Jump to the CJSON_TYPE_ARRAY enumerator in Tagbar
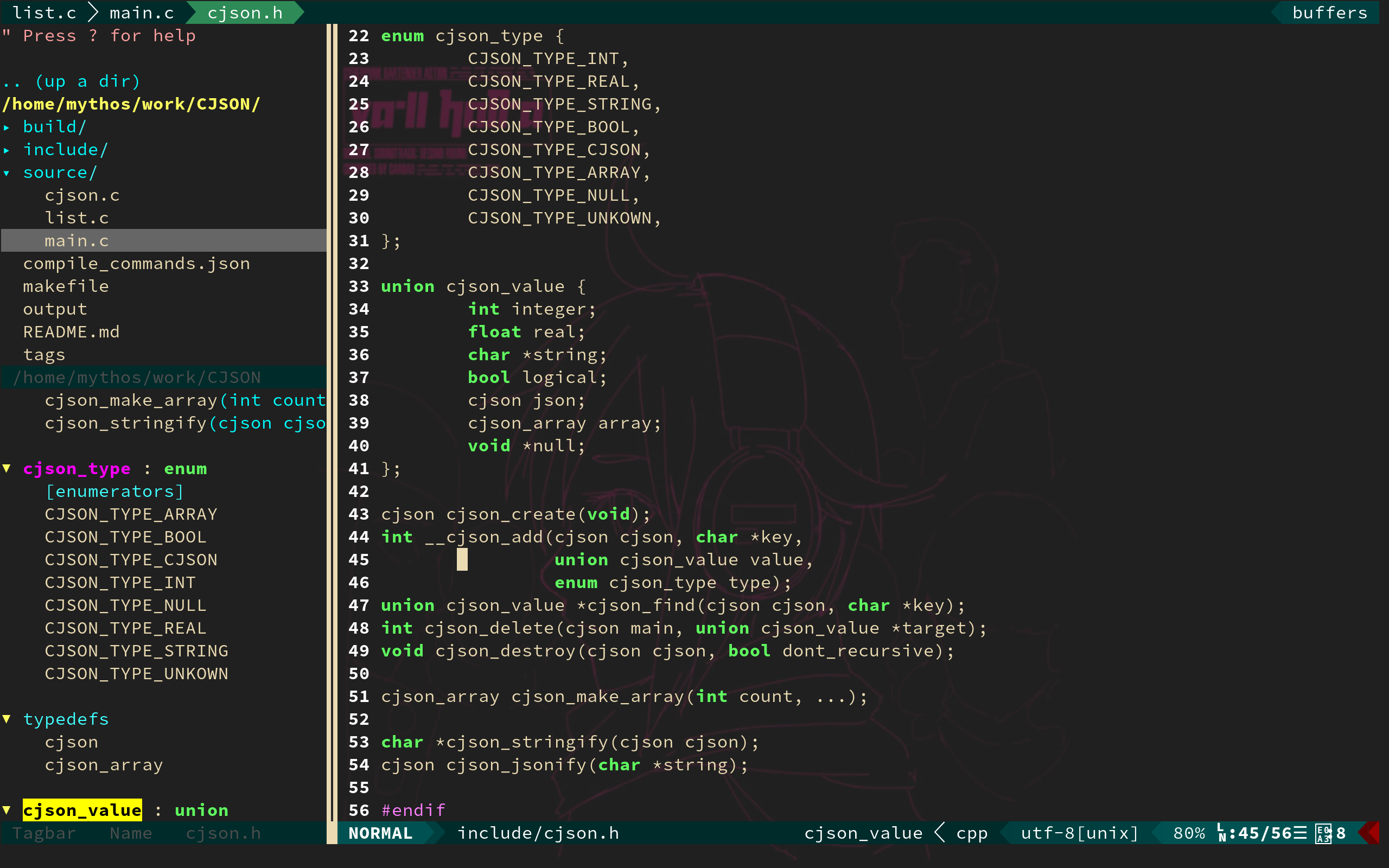1389x868 pixels. (x=131, y=514)
